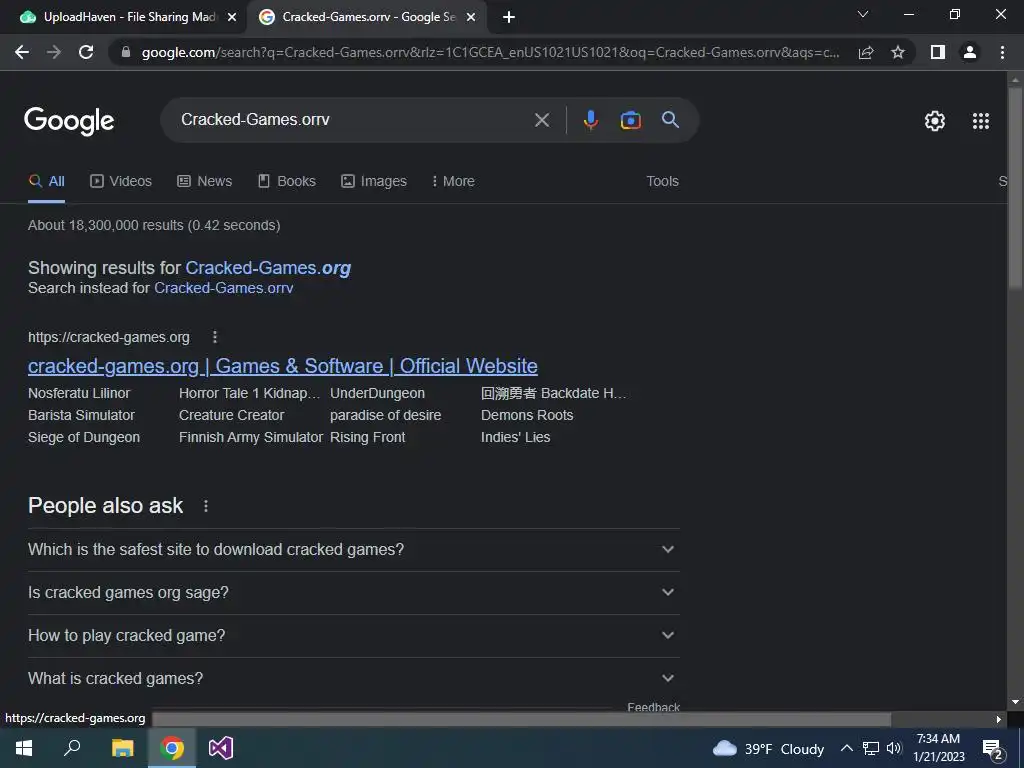The height and width of the screenshot is (768, 1024).
Task: Open the Chrome side panel
Action: point(938,52)
